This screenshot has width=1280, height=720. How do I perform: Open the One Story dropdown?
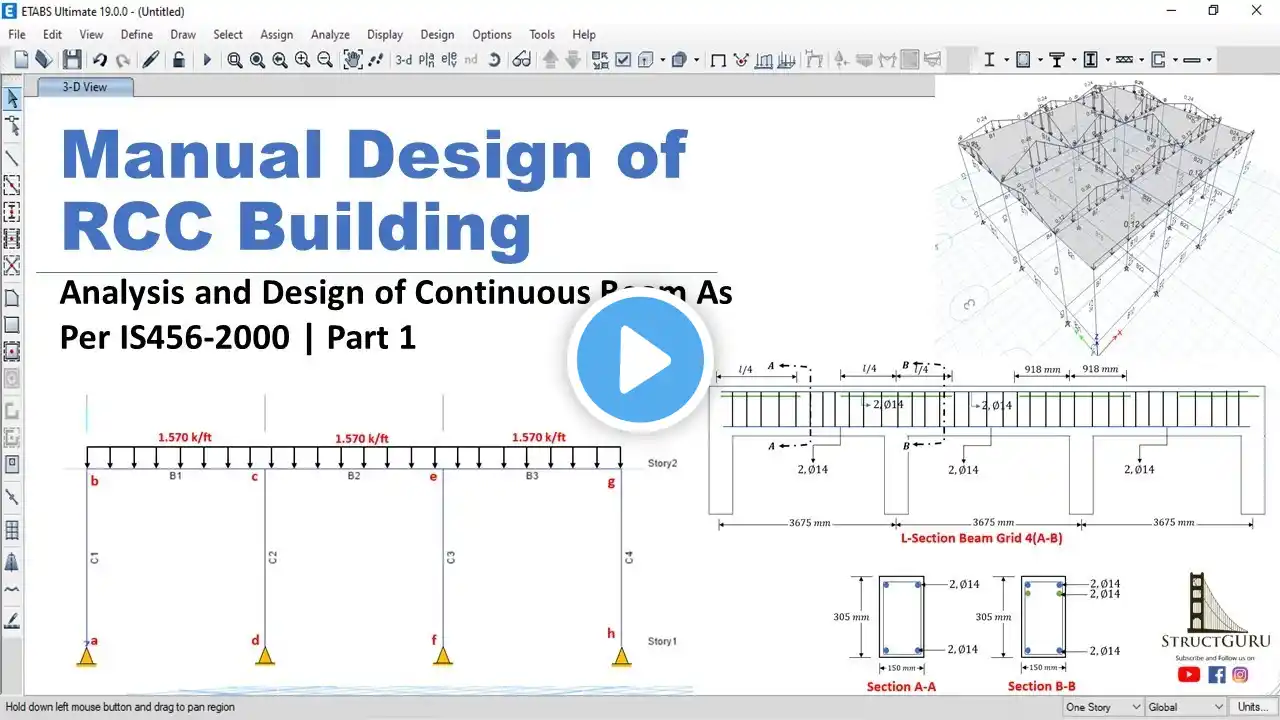click(1102, 707)
